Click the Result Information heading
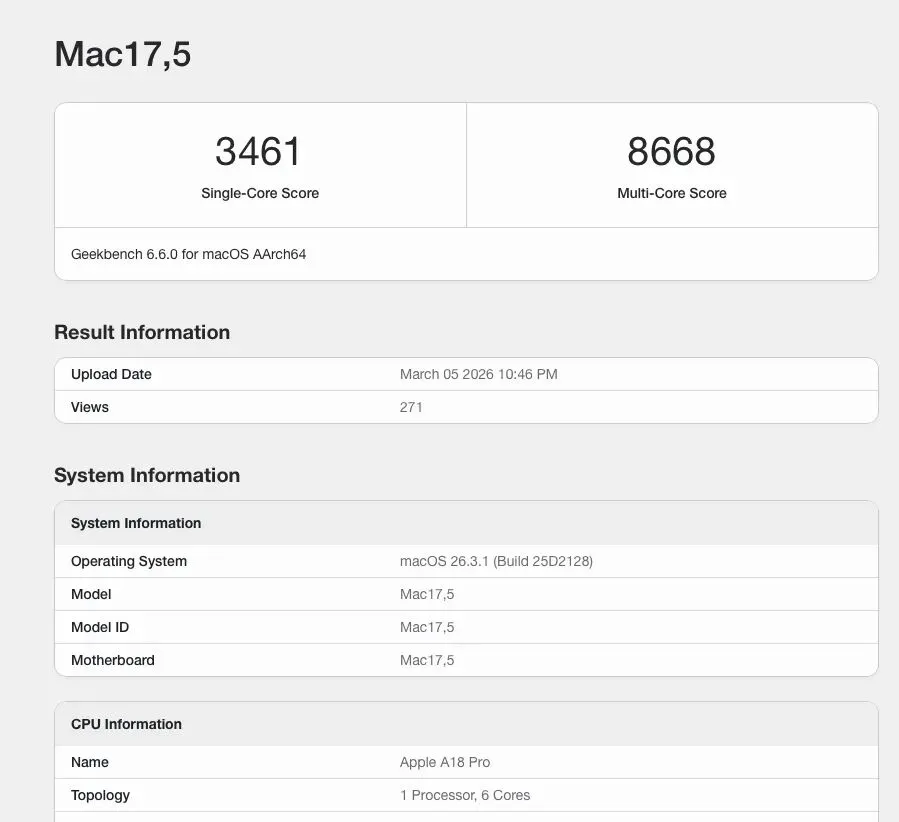The image size is (899, 822). pyautogui.click(x=142, y=332)
